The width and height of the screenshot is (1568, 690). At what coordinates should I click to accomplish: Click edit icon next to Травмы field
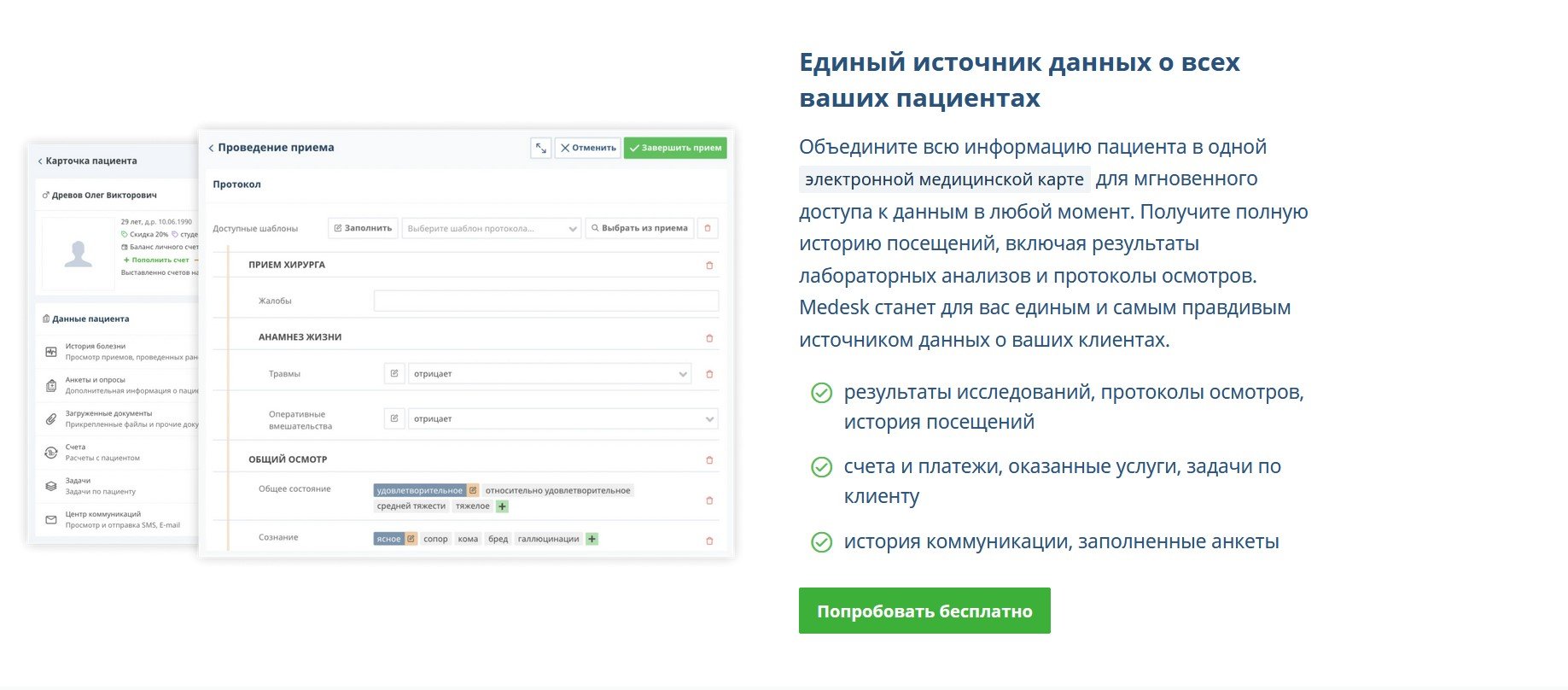click(x=393, y=374)
